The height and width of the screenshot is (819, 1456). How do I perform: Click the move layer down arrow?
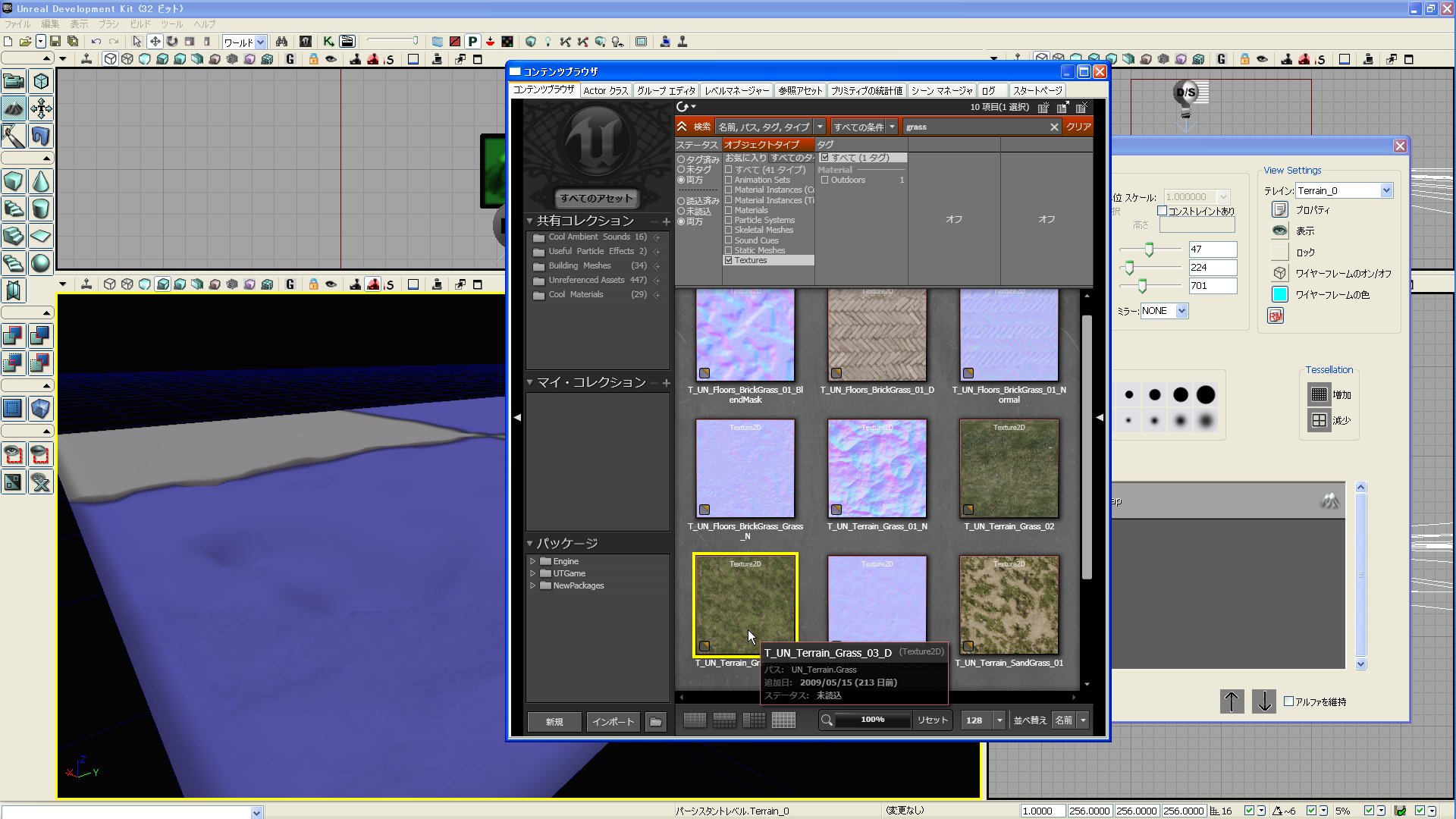[x=1264, y=701]
